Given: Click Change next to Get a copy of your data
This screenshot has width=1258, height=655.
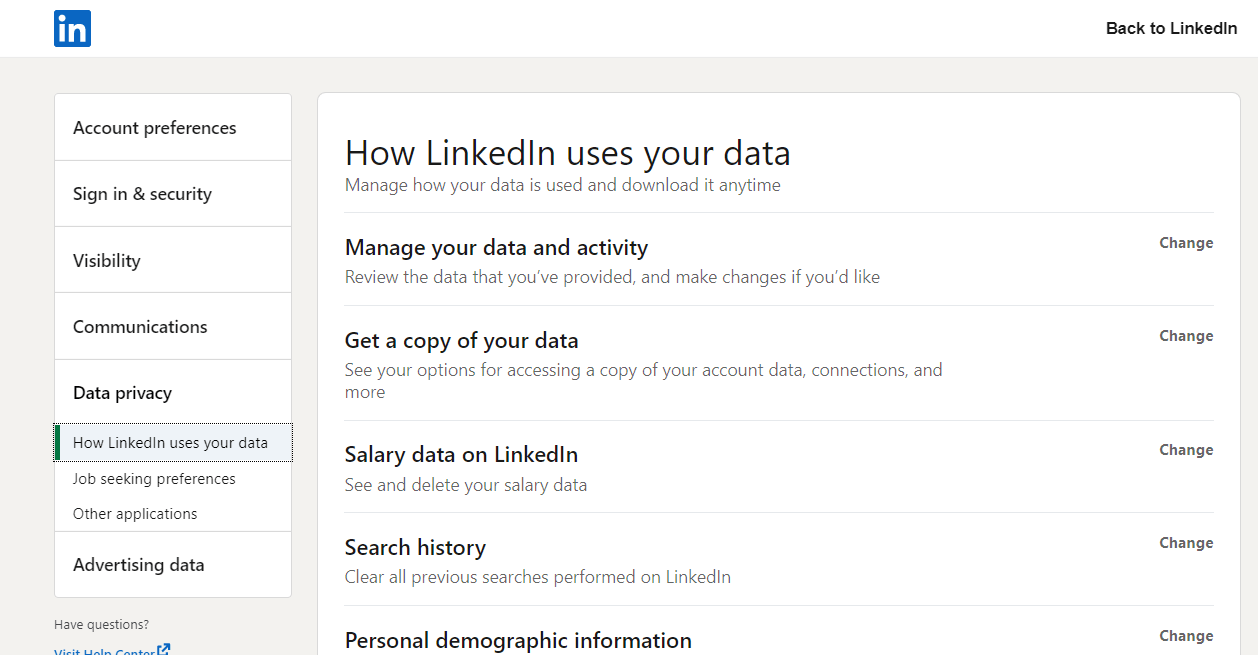Looking at the screenshot, I should pos(1186,335).
